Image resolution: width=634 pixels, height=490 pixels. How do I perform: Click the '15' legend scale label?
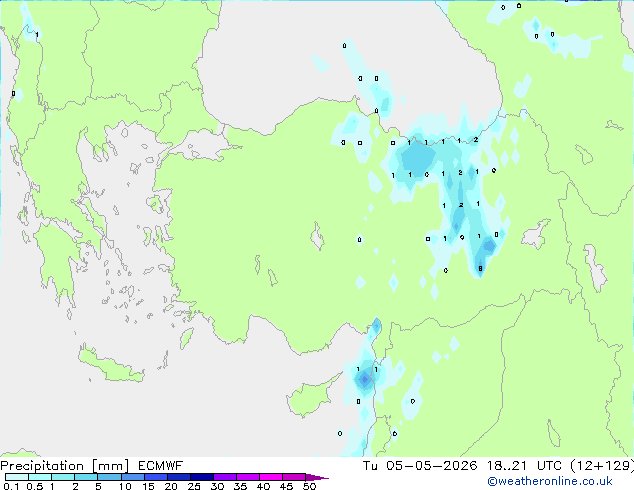pyautogui.click(x=148, y=486)
